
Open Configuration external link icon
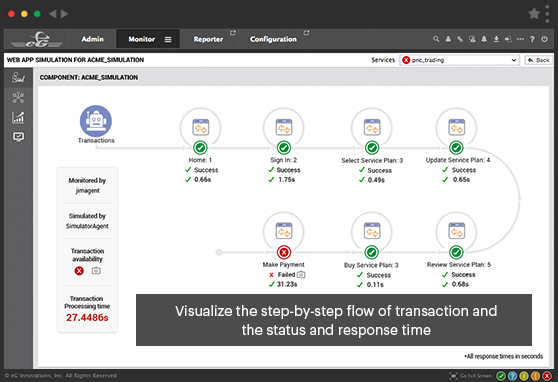(x=306, y=33)
